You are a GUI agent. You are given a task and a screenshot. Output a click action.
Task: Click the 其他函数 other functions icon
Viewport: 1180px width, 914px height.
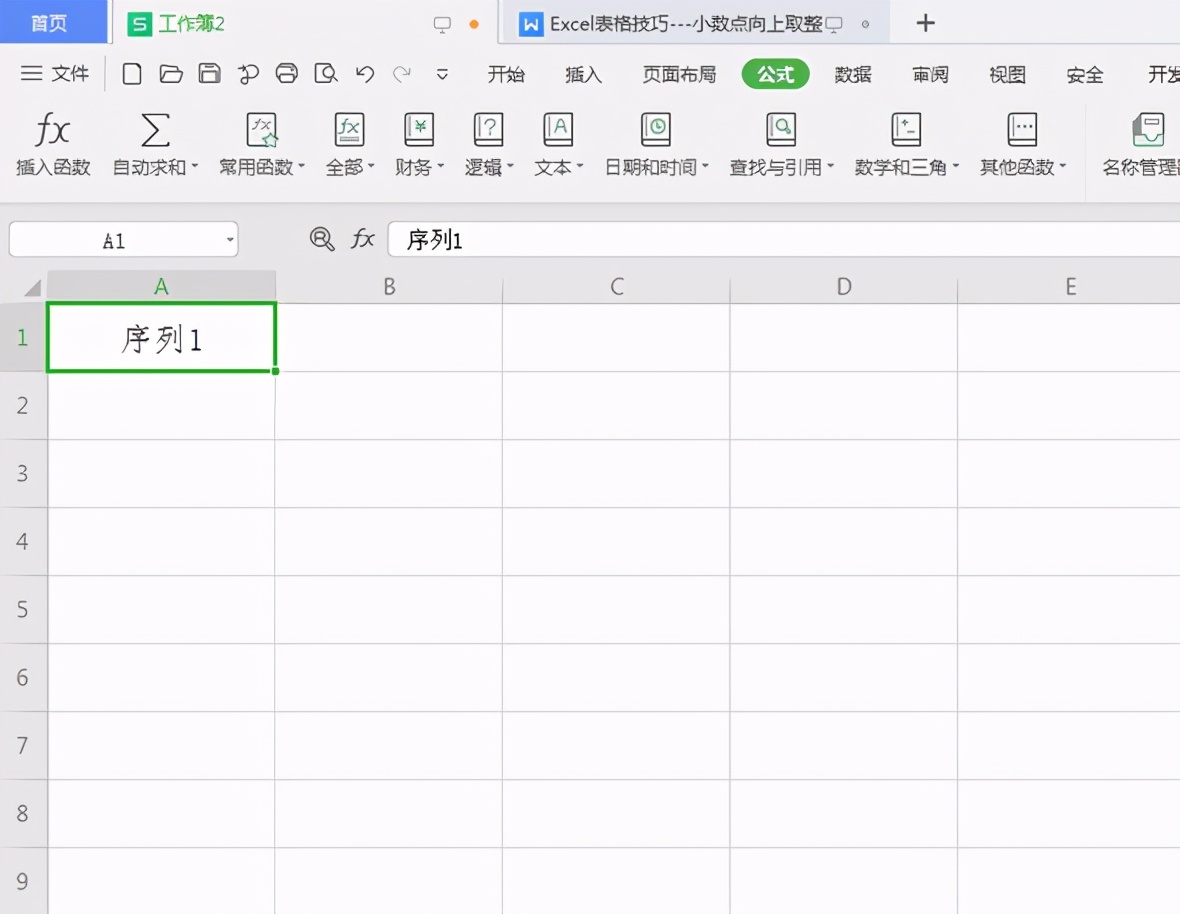pos(1022,129)
